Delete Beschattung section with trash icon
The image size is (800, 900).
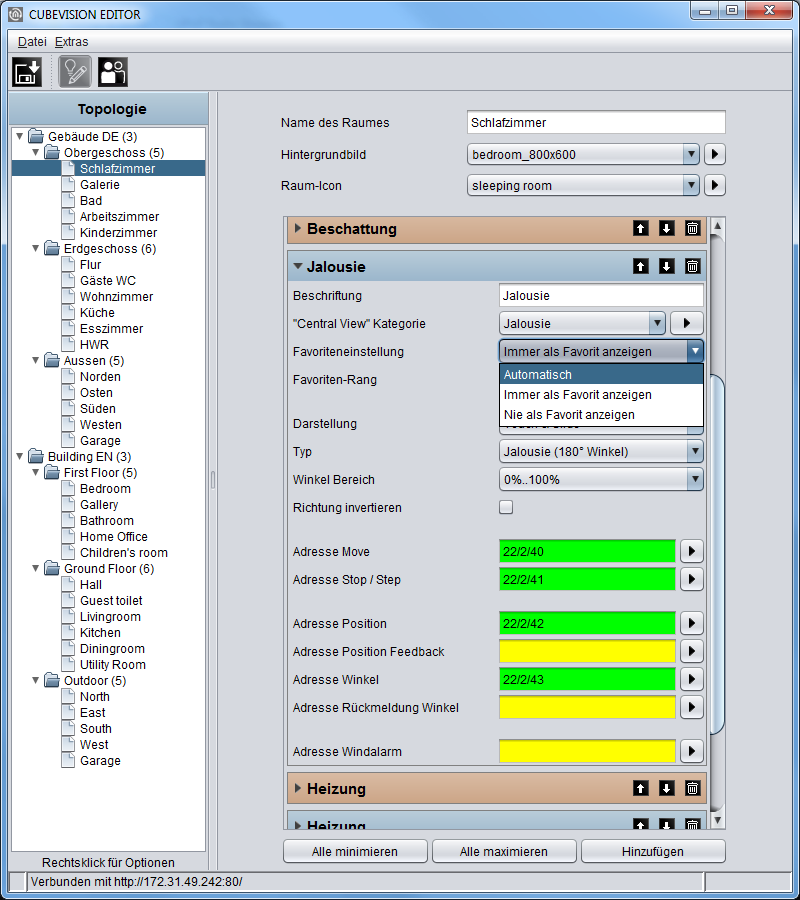point(692,228)
